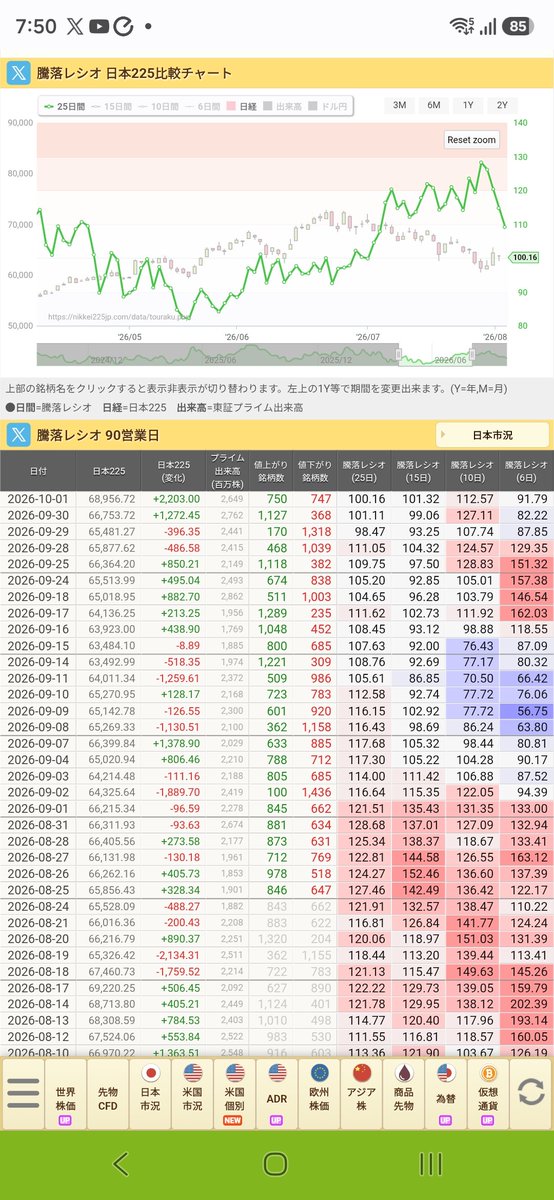The height and width of the screenshot is (1200, 554).
Task: Click 騰落レシオ (25日) column header
Action: (x=363, y=469)
